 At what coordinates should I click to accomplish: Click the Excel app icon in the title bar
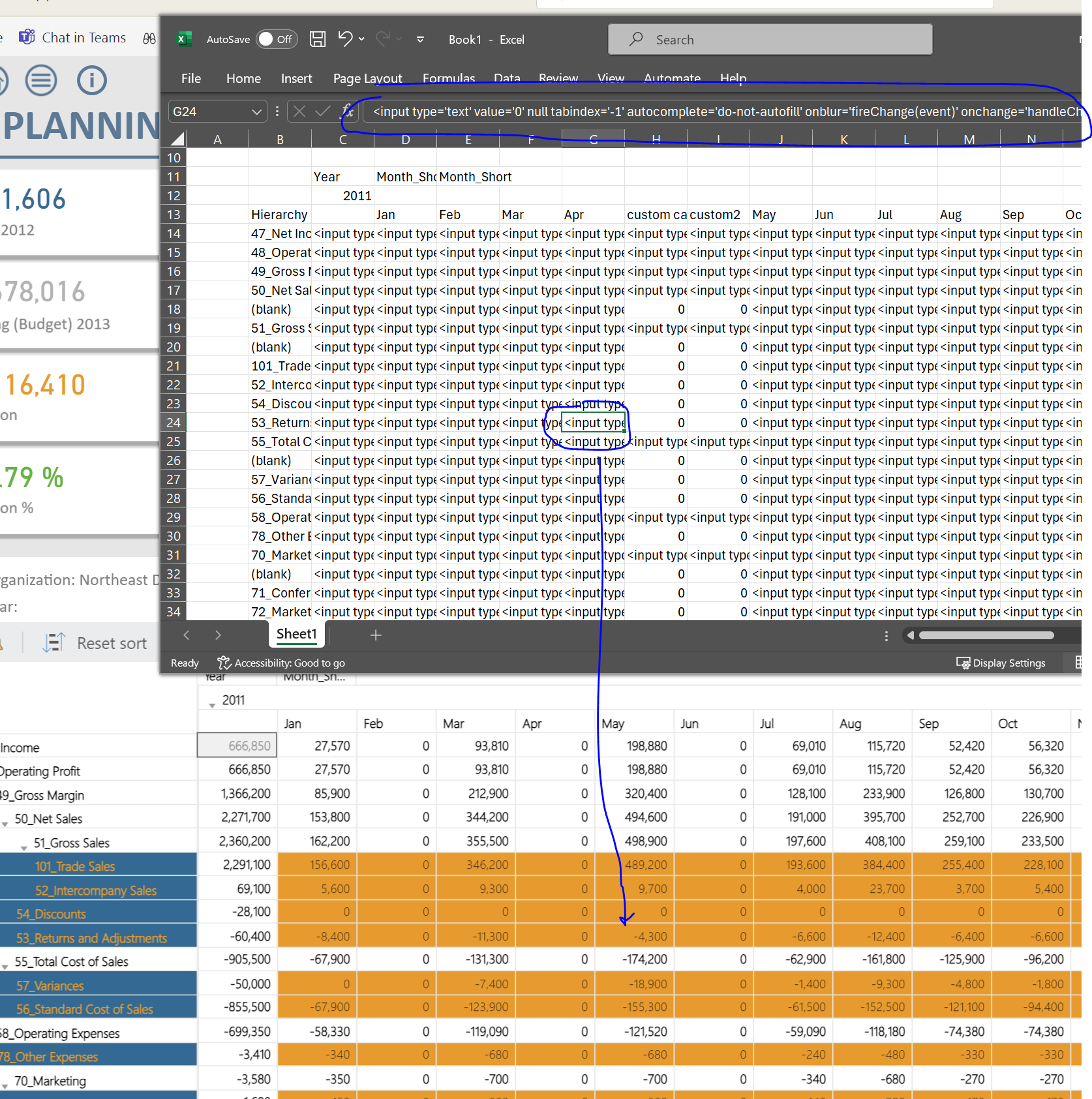point(183,39)
